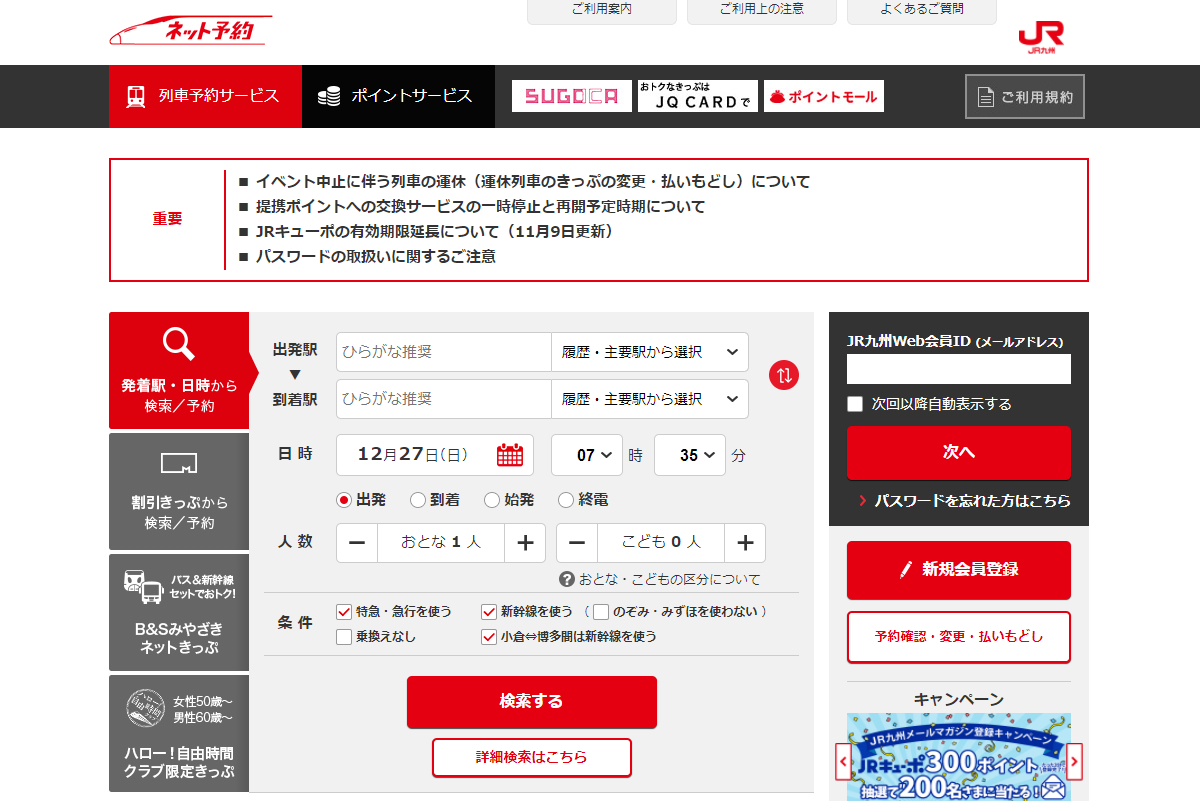This screenshot has height=801, width=1200.
Task: Expand the hour dropdown showing 07
Action: point(587,455)
